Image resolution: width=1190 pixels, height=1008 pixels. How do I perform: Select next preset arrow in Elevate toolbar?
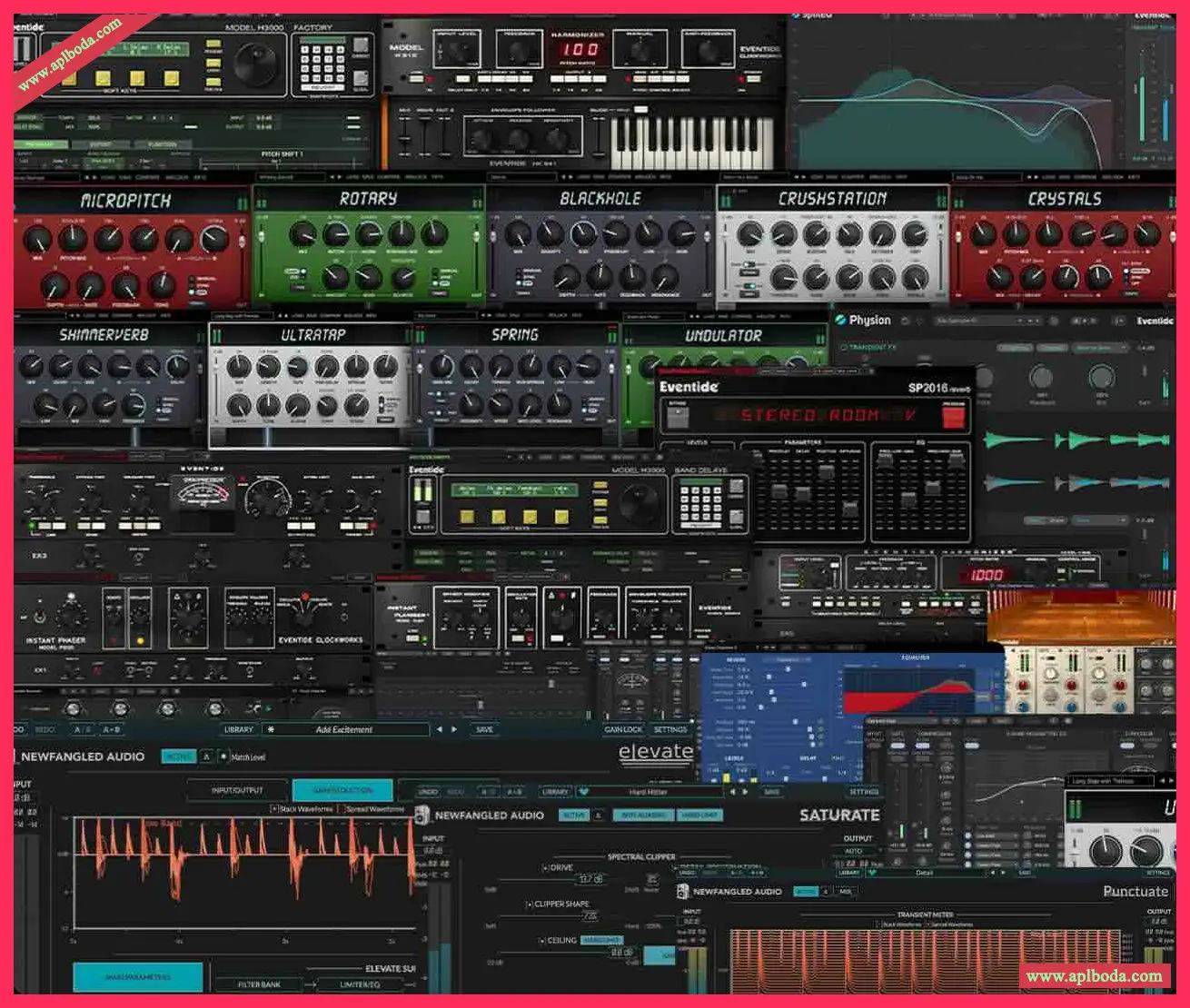pos(453,729)
